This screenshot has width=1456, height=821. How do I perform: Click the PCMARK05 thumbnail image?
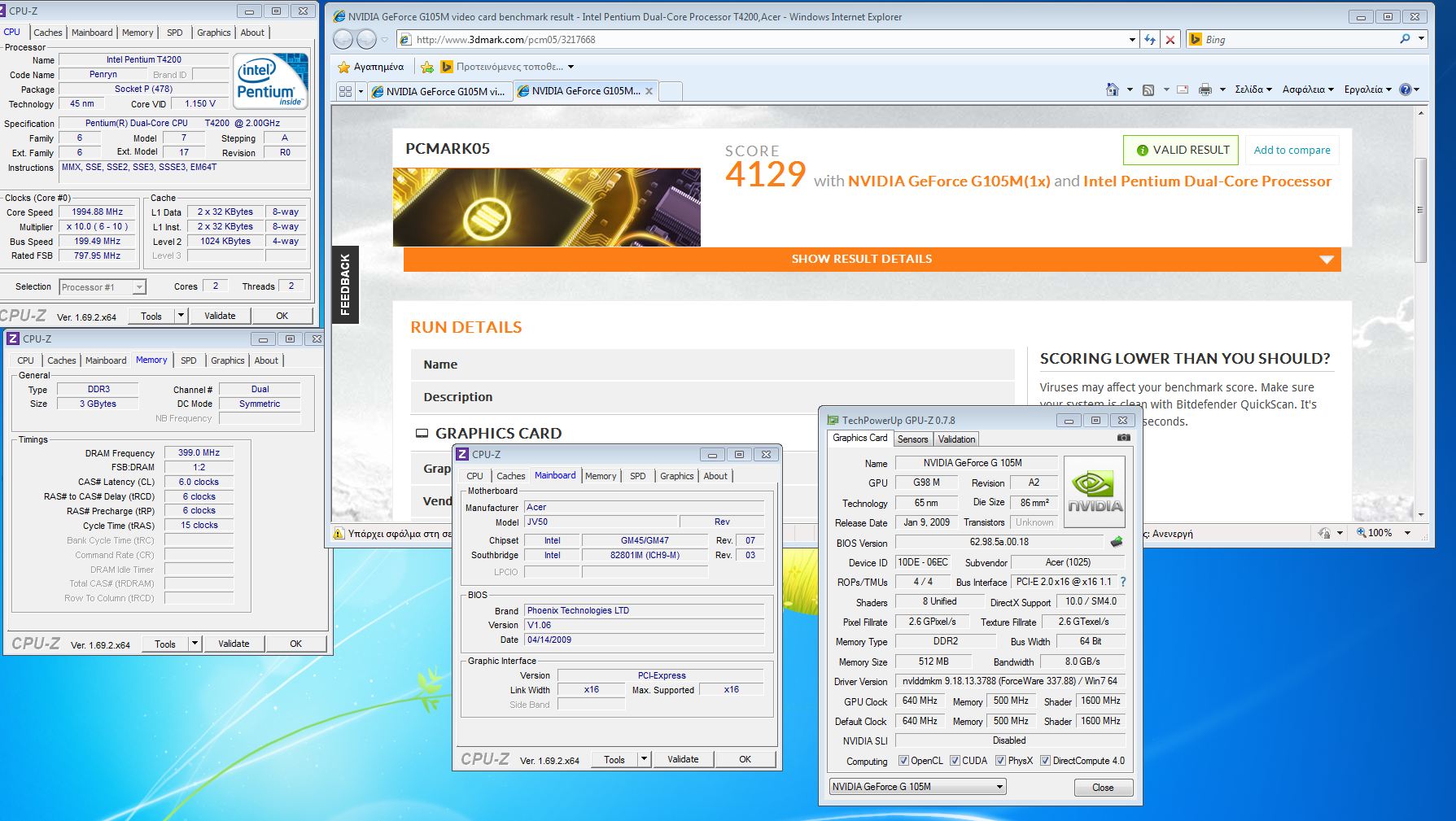click(546, 207)
